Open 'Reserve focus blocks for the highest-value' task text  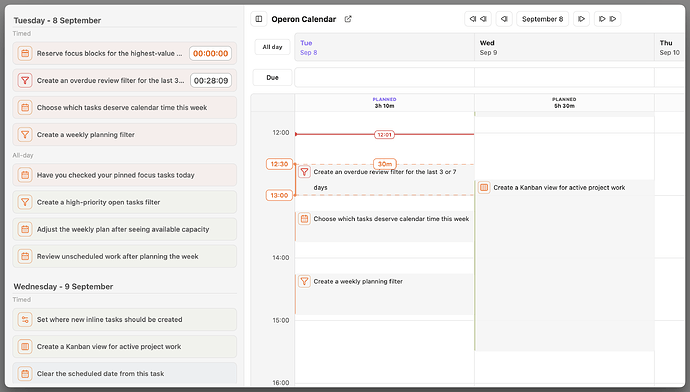(x=109, y=53)
